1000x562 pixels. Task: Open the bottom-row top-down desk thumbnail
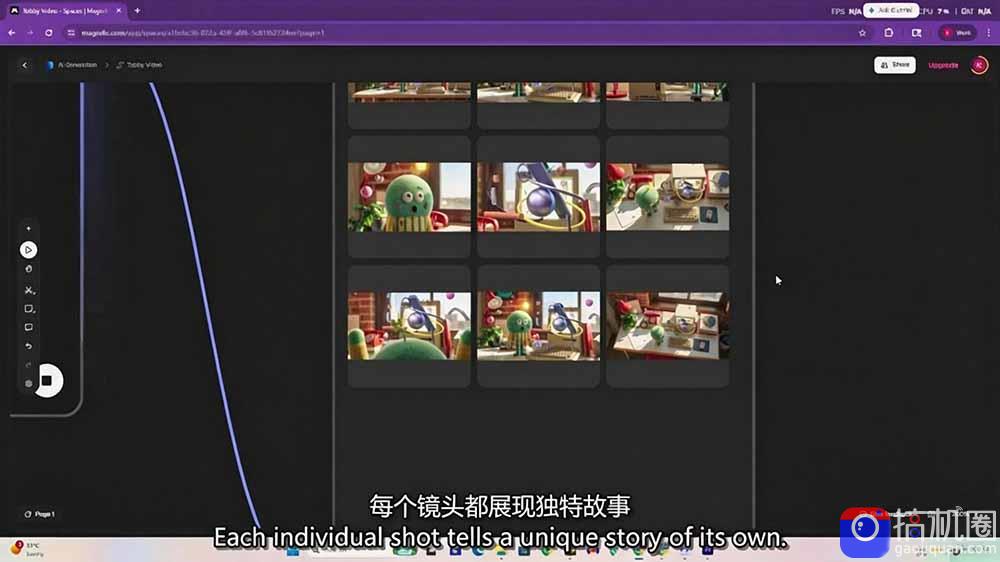(x=668, y=326)
